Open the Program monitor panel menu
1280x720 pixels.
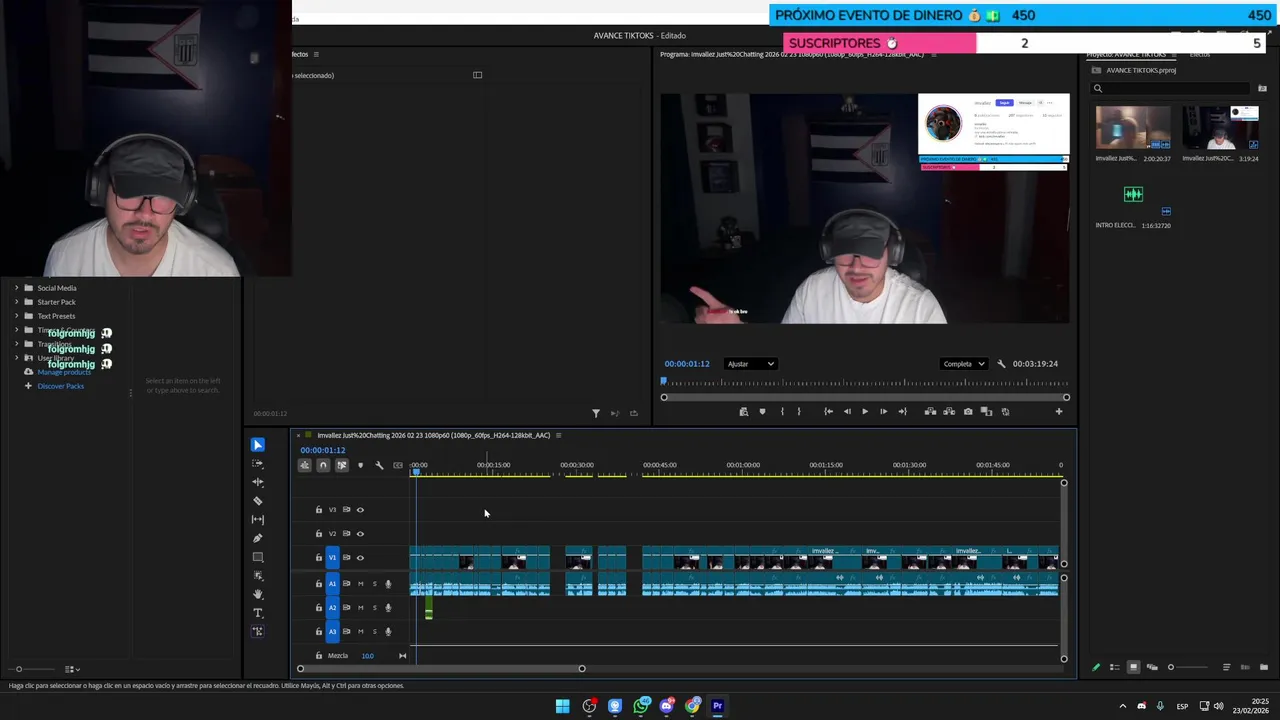pos(934,54)
